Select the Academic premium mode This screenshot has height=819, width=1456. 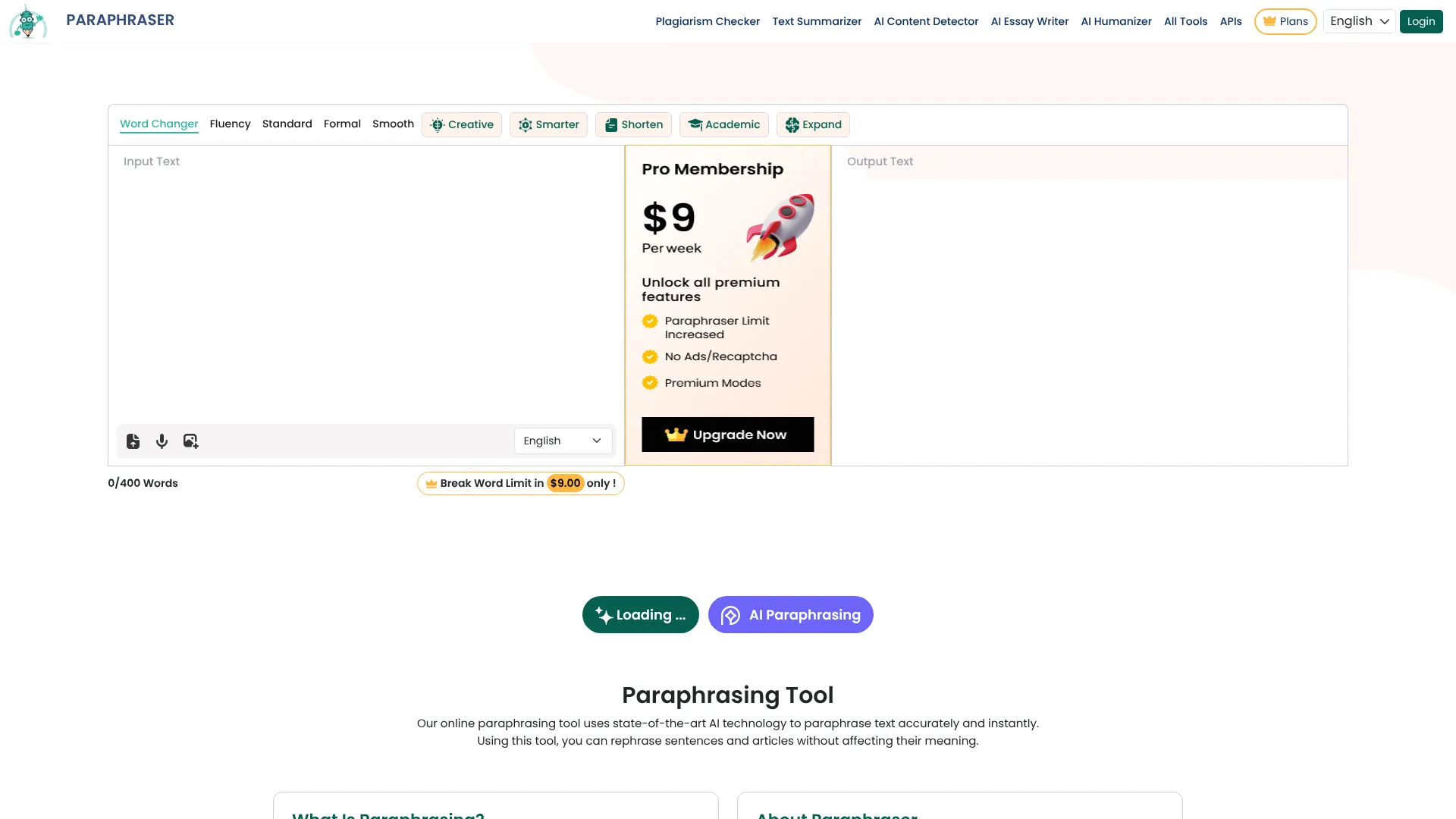pyautogui.click(x=724, y=124)
